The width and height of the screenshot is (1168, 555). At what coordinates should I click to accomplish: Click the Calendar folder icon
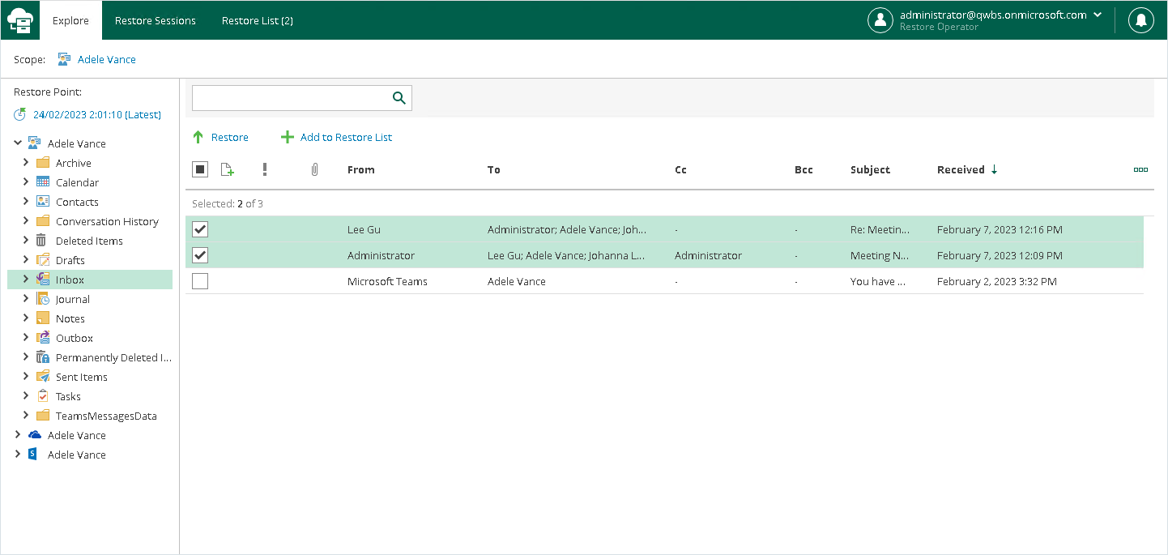(x=43, y=182)
